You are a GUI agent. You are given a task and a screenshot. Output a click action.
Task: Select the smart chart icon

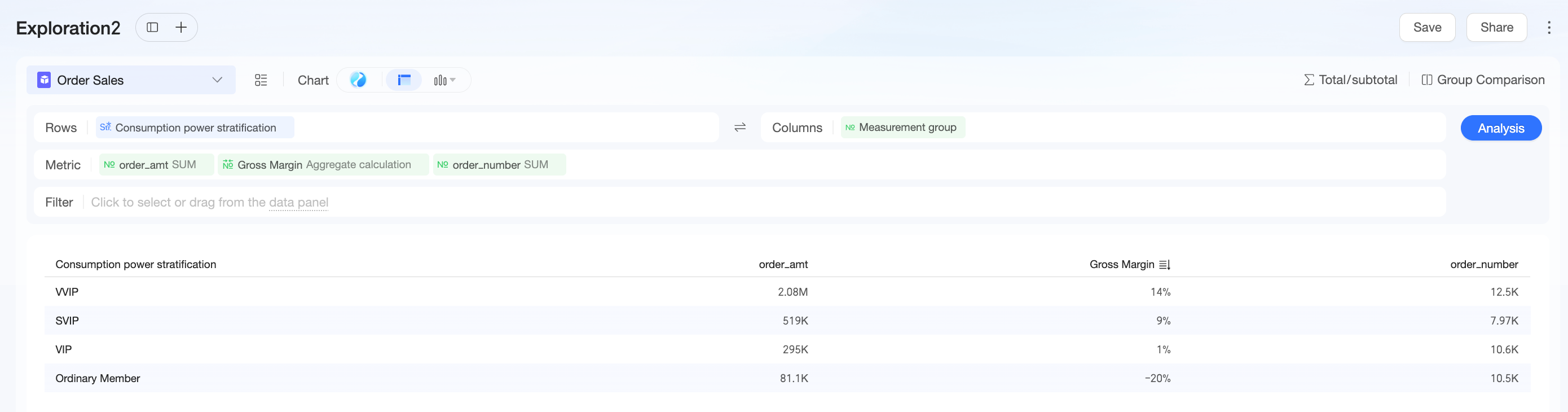tap(359, 80)
